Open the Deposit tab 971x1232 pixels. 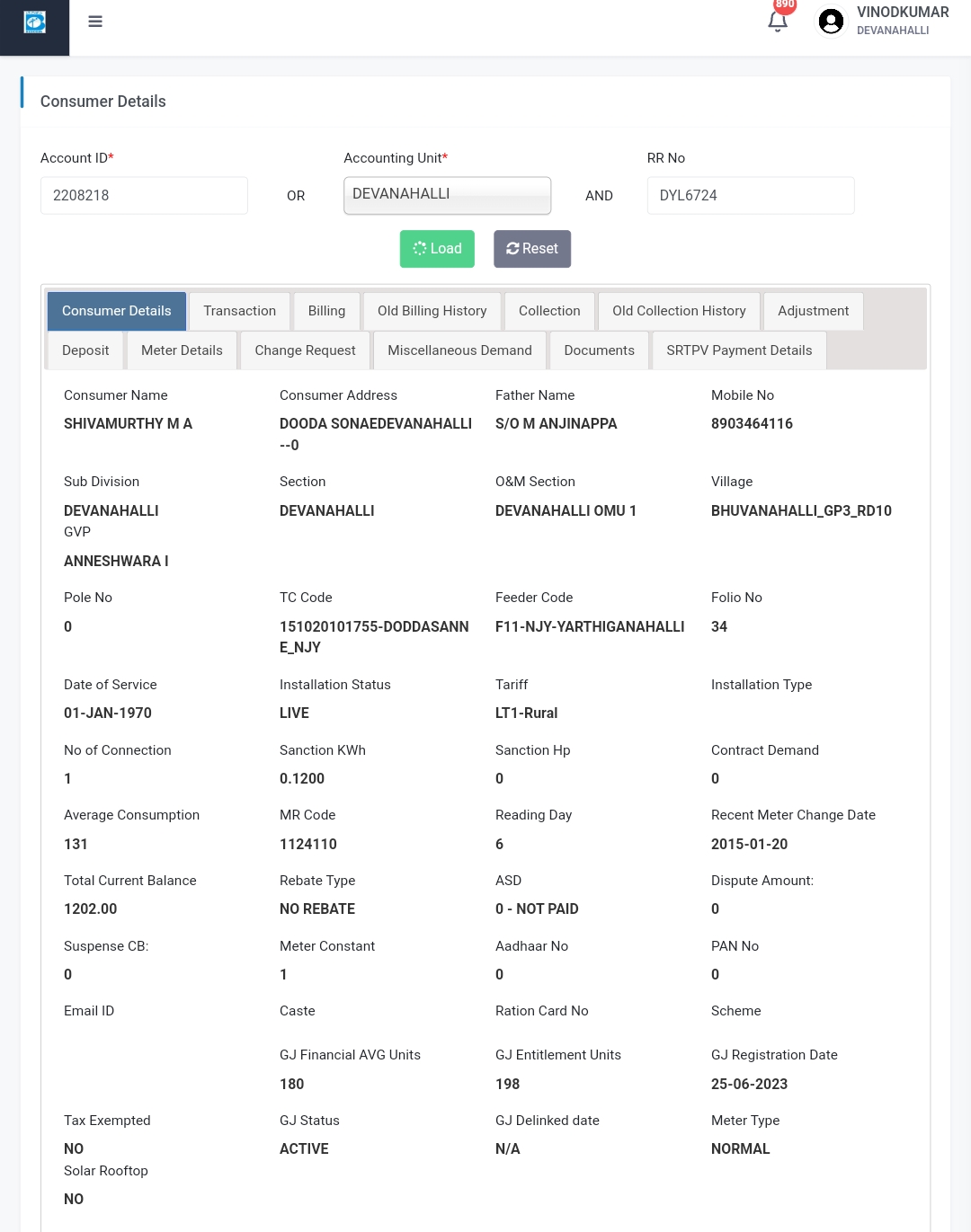click(x=85, y=350)
